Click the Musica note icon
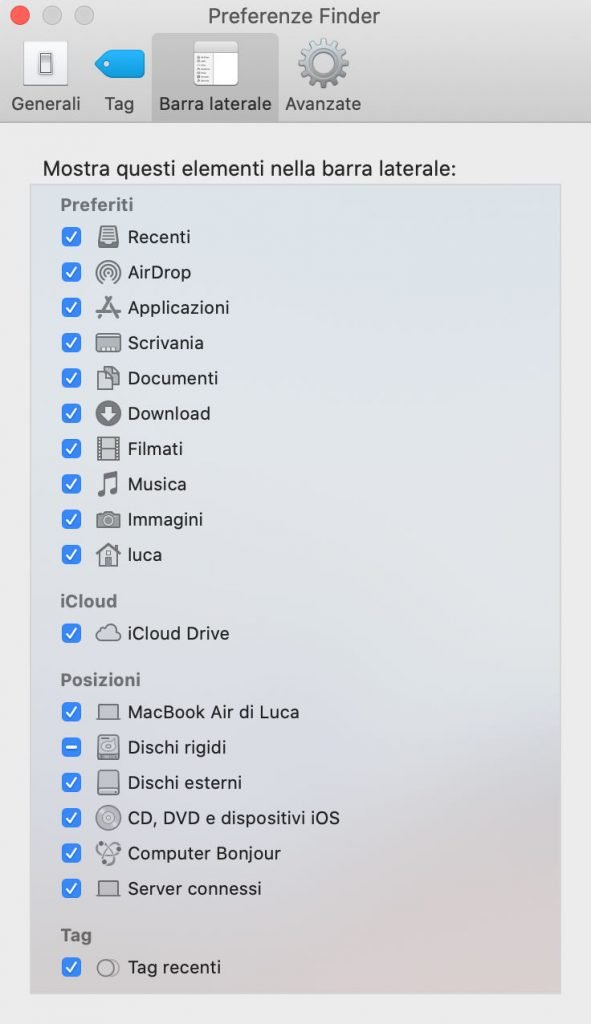This screenshot has width=591, height=1024. point(108,484)
